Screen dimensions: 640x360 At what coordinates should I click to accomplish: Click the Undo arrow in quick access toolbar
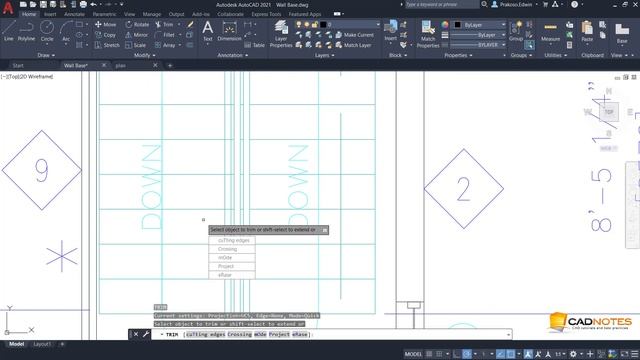94,4
